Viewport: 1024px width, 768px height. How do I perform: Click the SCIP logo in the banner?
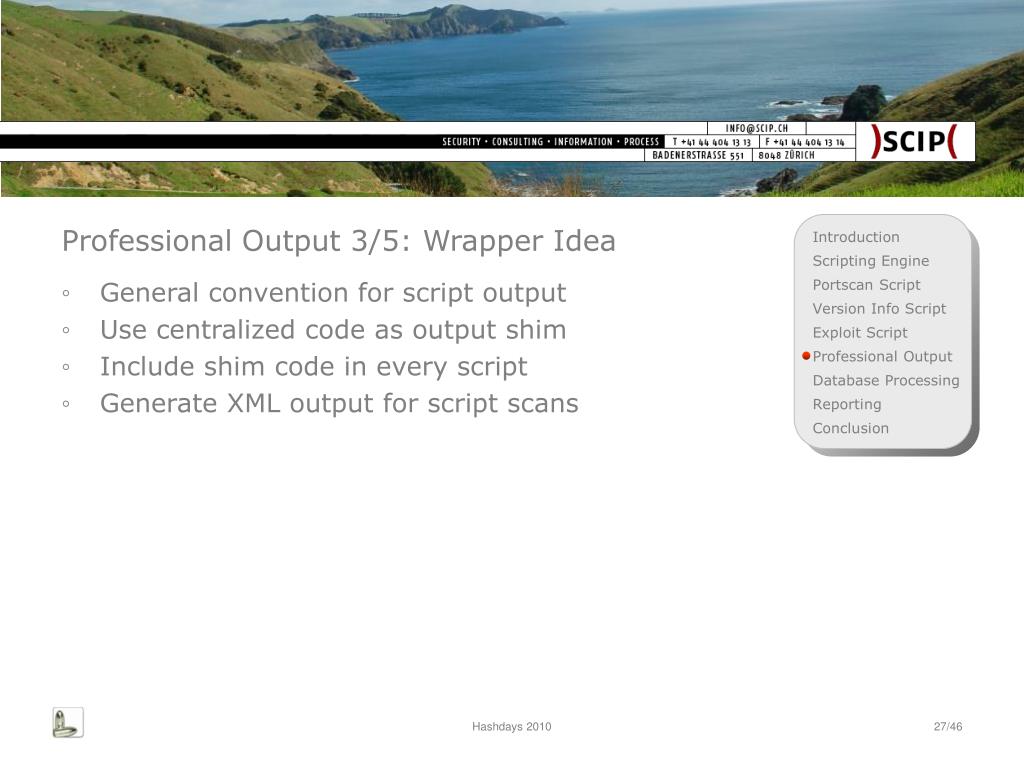click(x=914, y=141)
